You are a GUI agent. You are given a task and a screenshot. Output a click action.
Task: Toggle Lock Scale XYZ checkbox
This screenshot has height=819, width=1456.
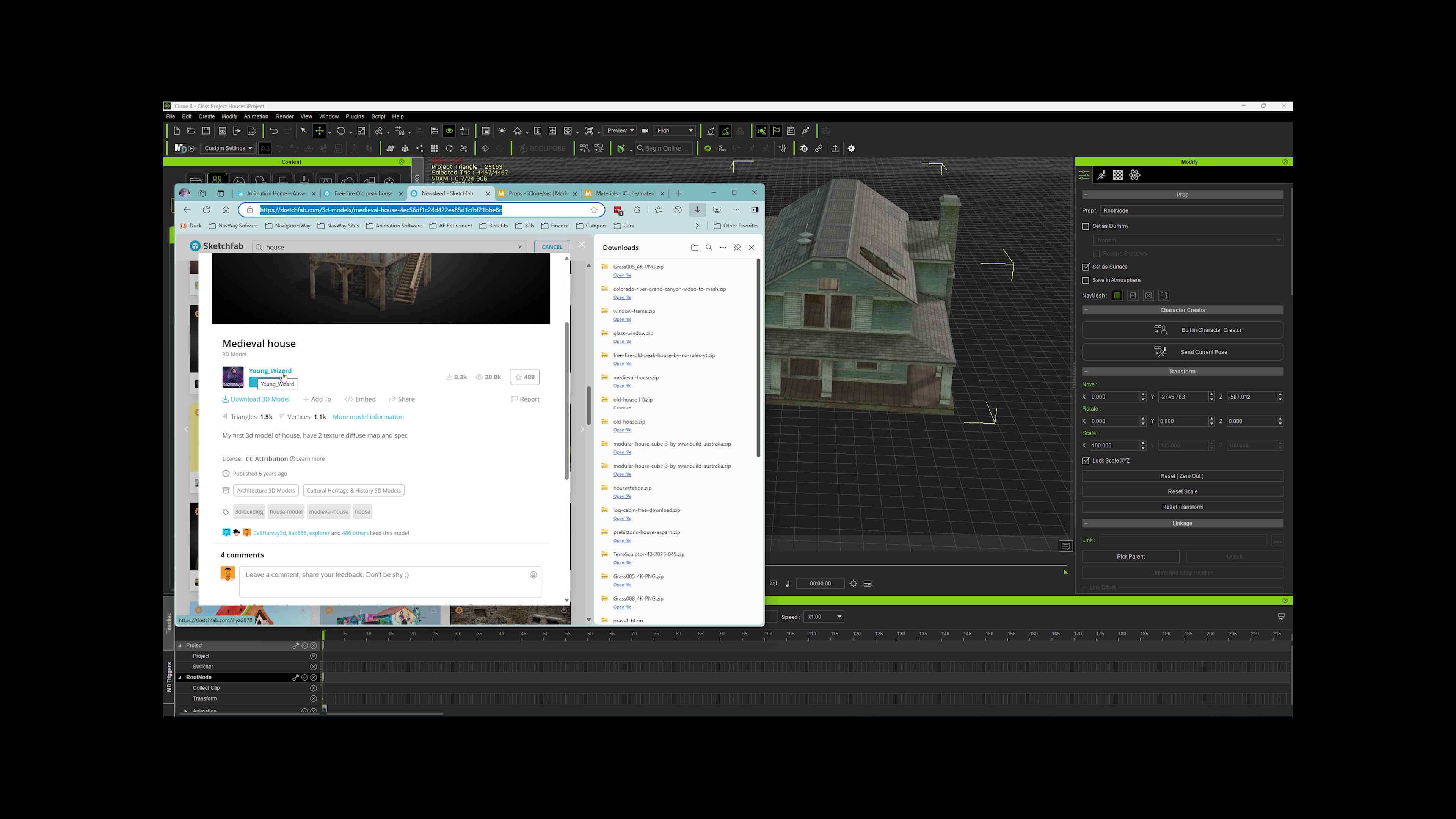coord(1086,461)
